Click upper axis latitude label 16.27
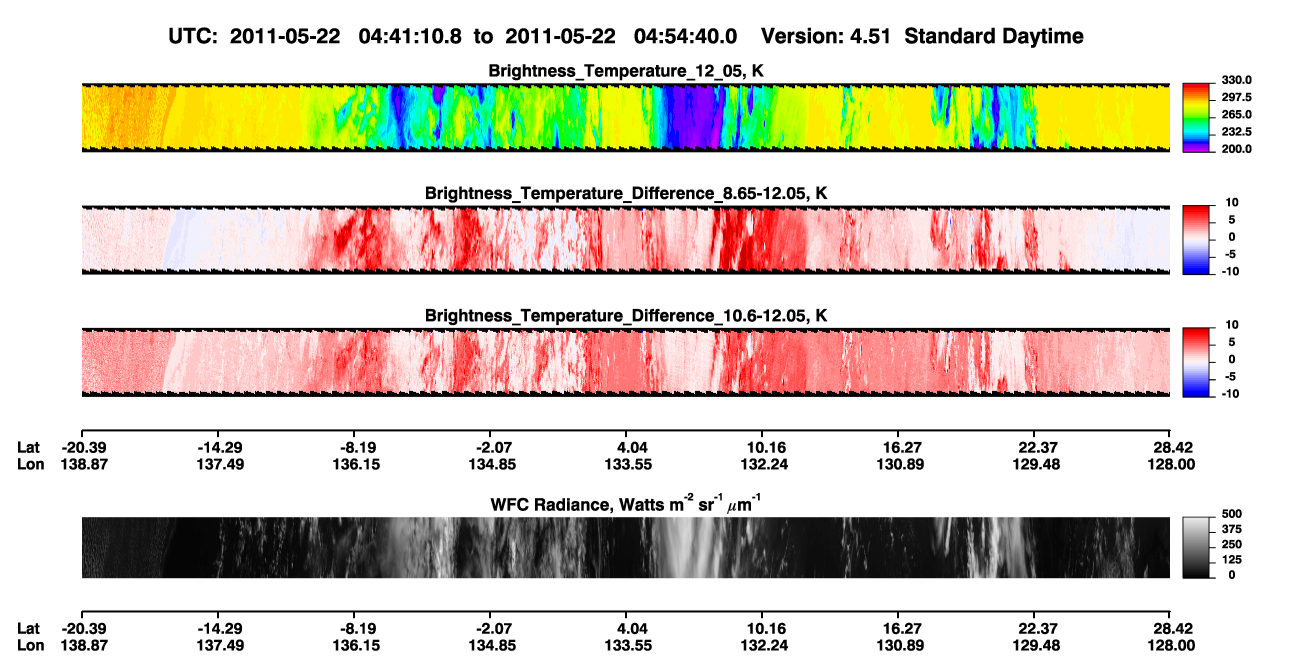Image resolution: width=1300 pixels, height=667 pixels. pos(900,447)
